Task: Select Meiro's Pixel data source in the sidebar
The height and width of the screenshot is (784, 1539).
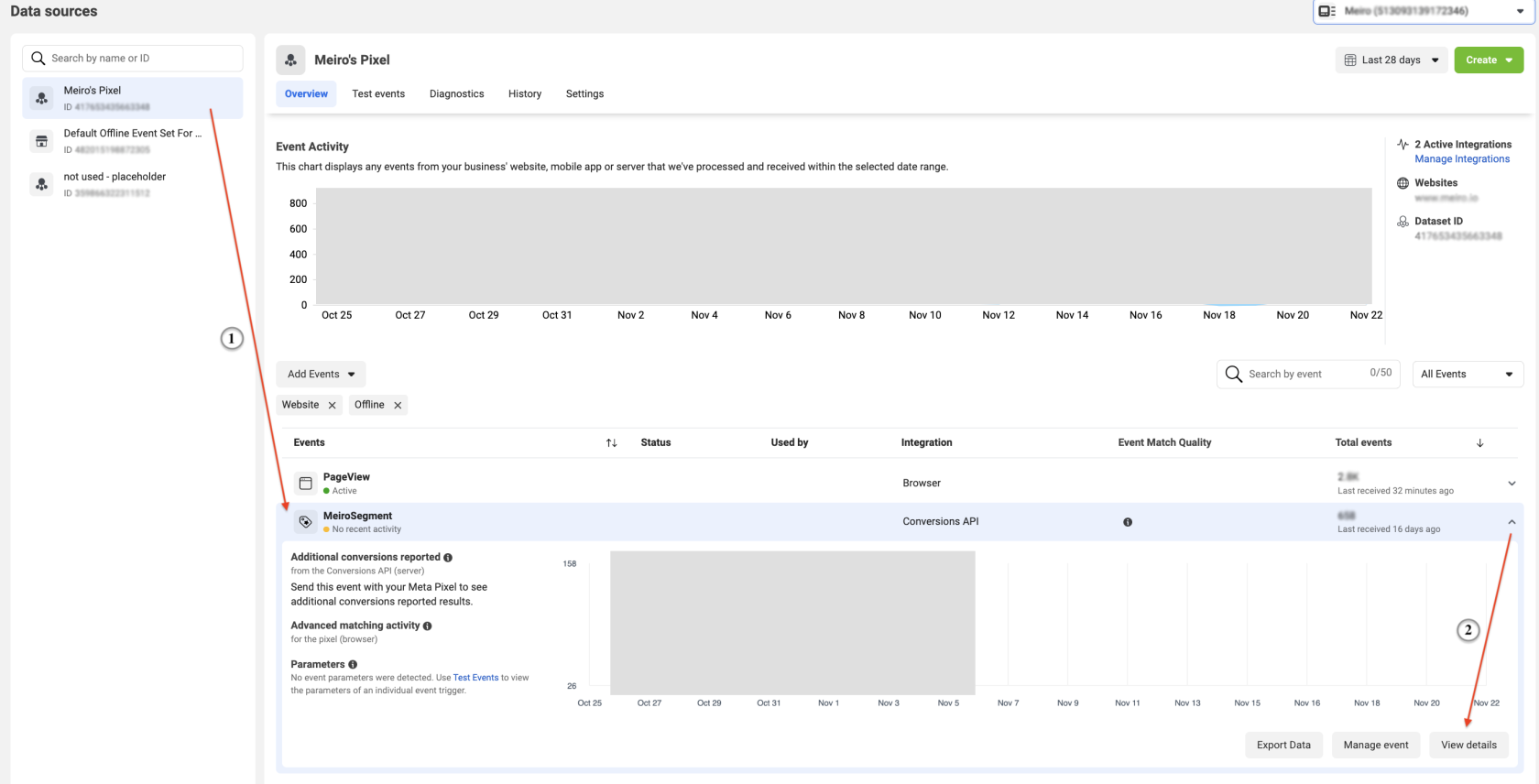Action: coord(133,98)
